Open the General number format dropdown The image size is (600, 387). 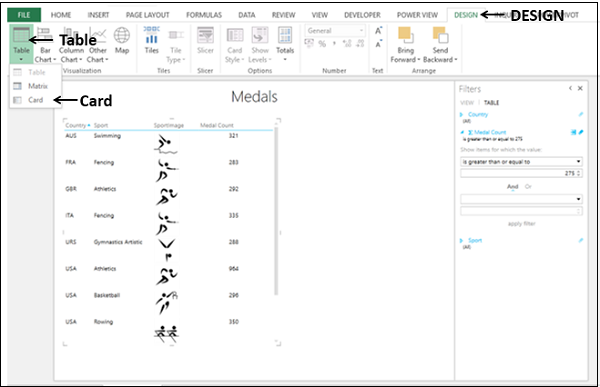pyautogui.click(x=335, y=31)
